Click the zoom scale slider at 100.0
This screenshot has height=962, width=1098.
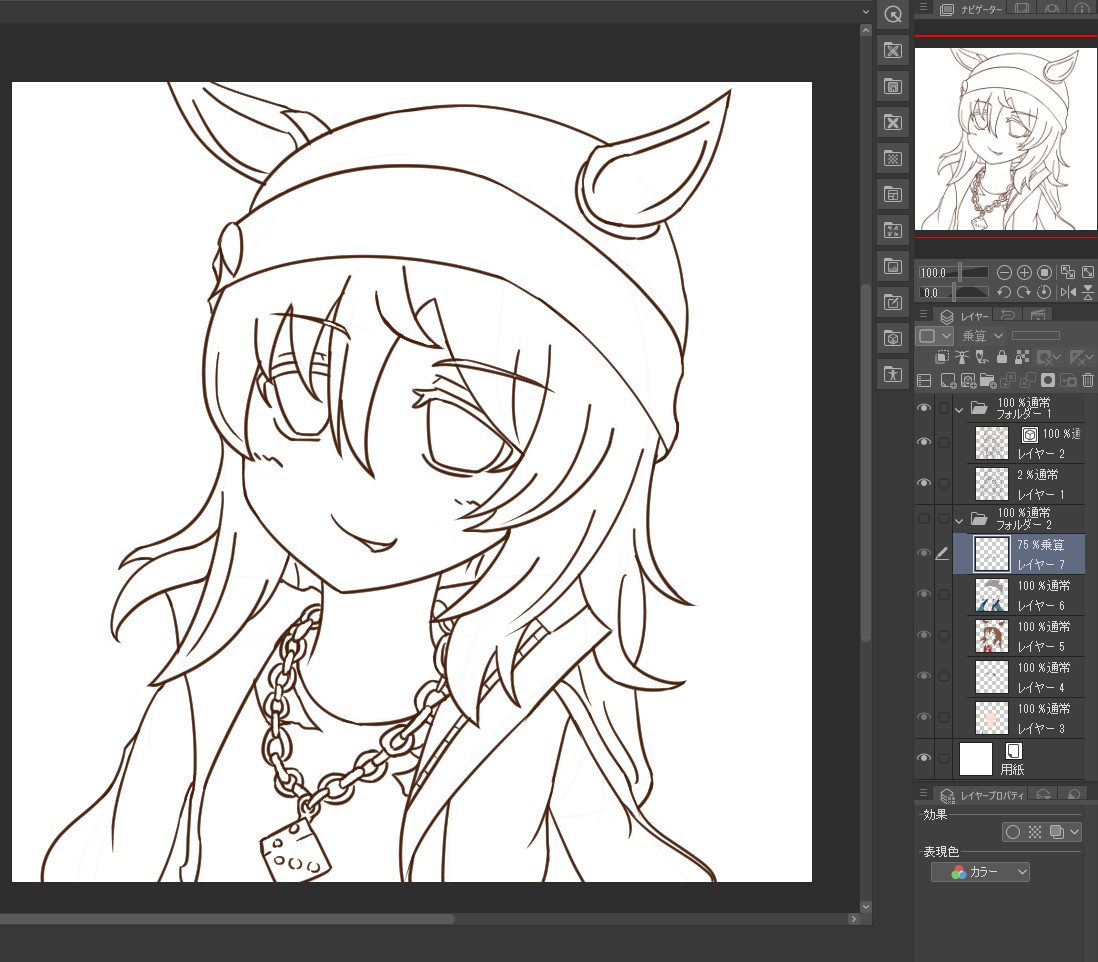(x=961, y=272)
